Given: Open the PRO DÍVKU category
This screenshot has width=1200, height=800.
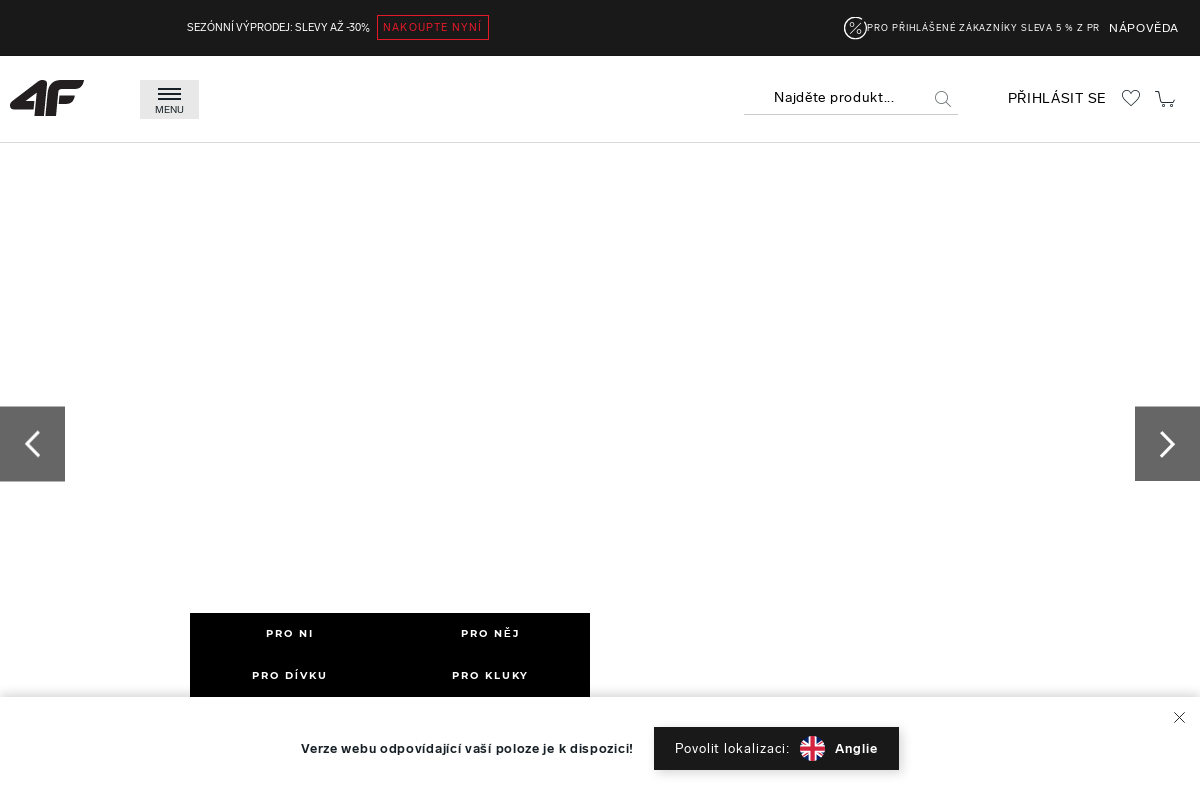Looking at the screenshot, I should 290,675.
